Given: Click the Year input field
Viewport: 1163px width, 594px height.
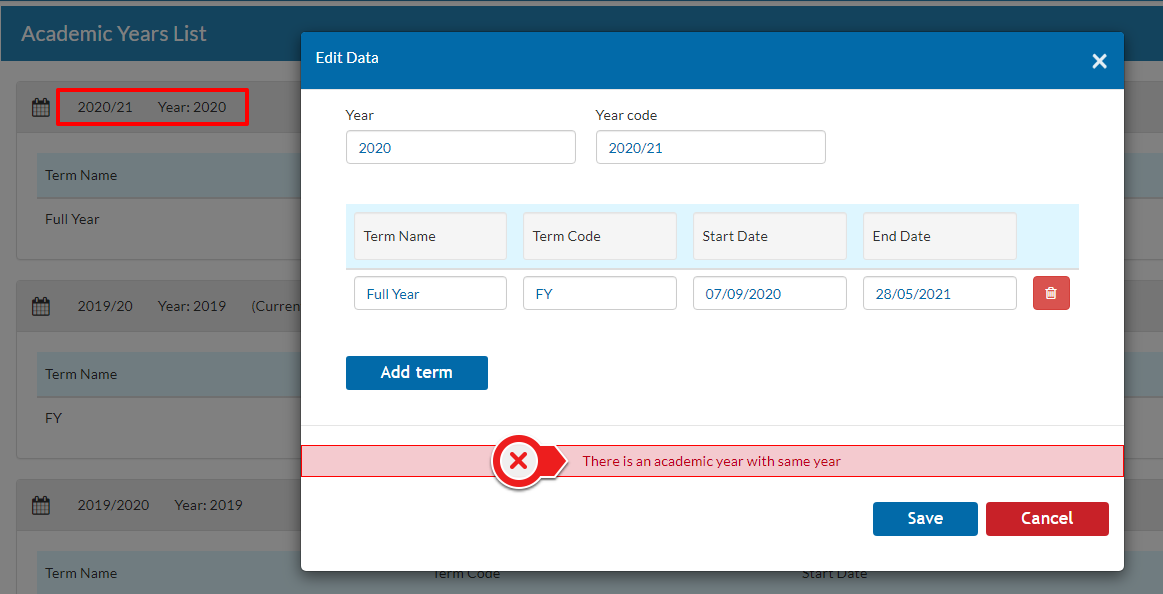Looking at the screenshot, I should point(460,147).
